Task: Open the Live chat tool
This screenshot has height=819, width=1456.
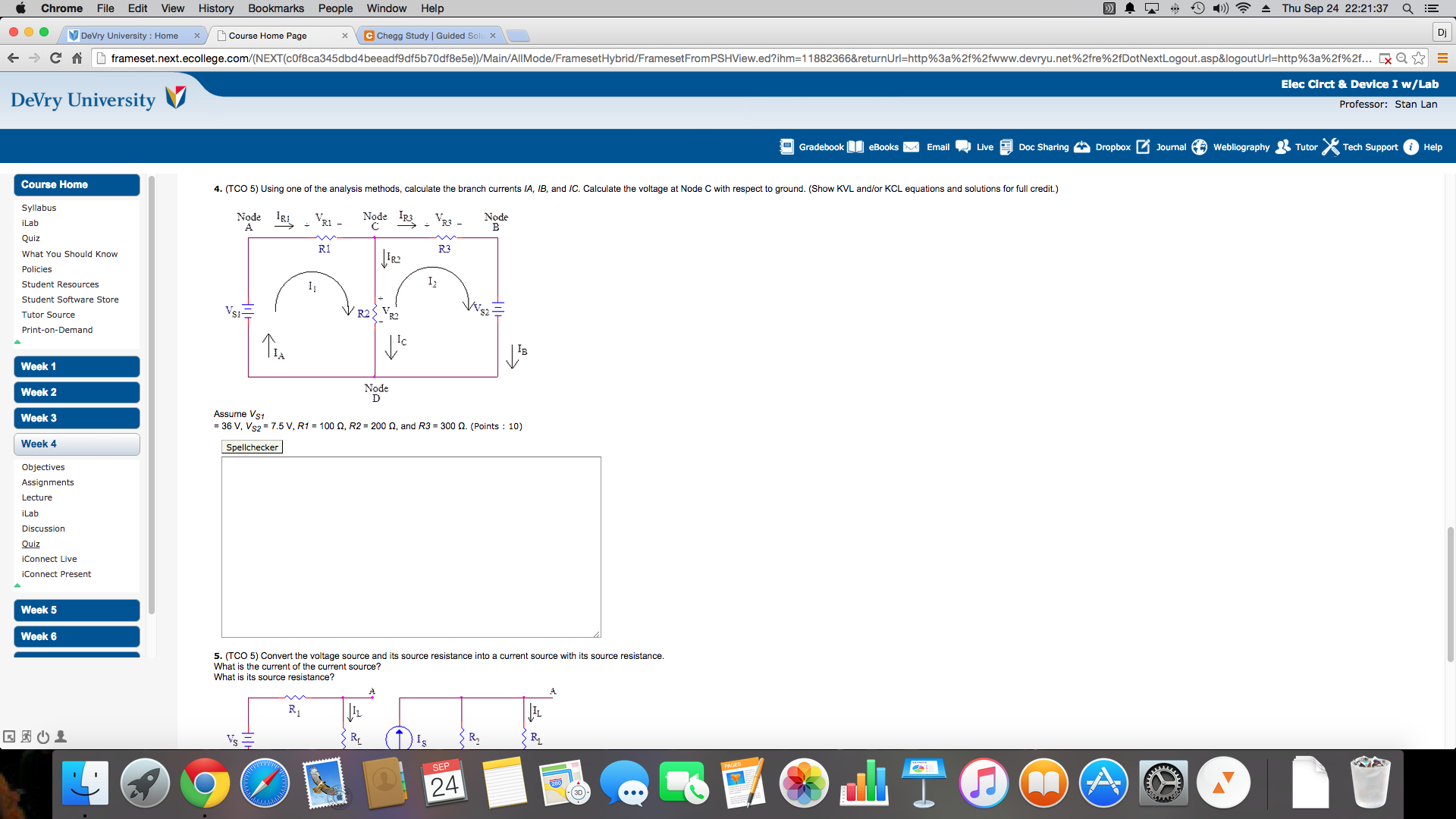Action: (974, 147)
